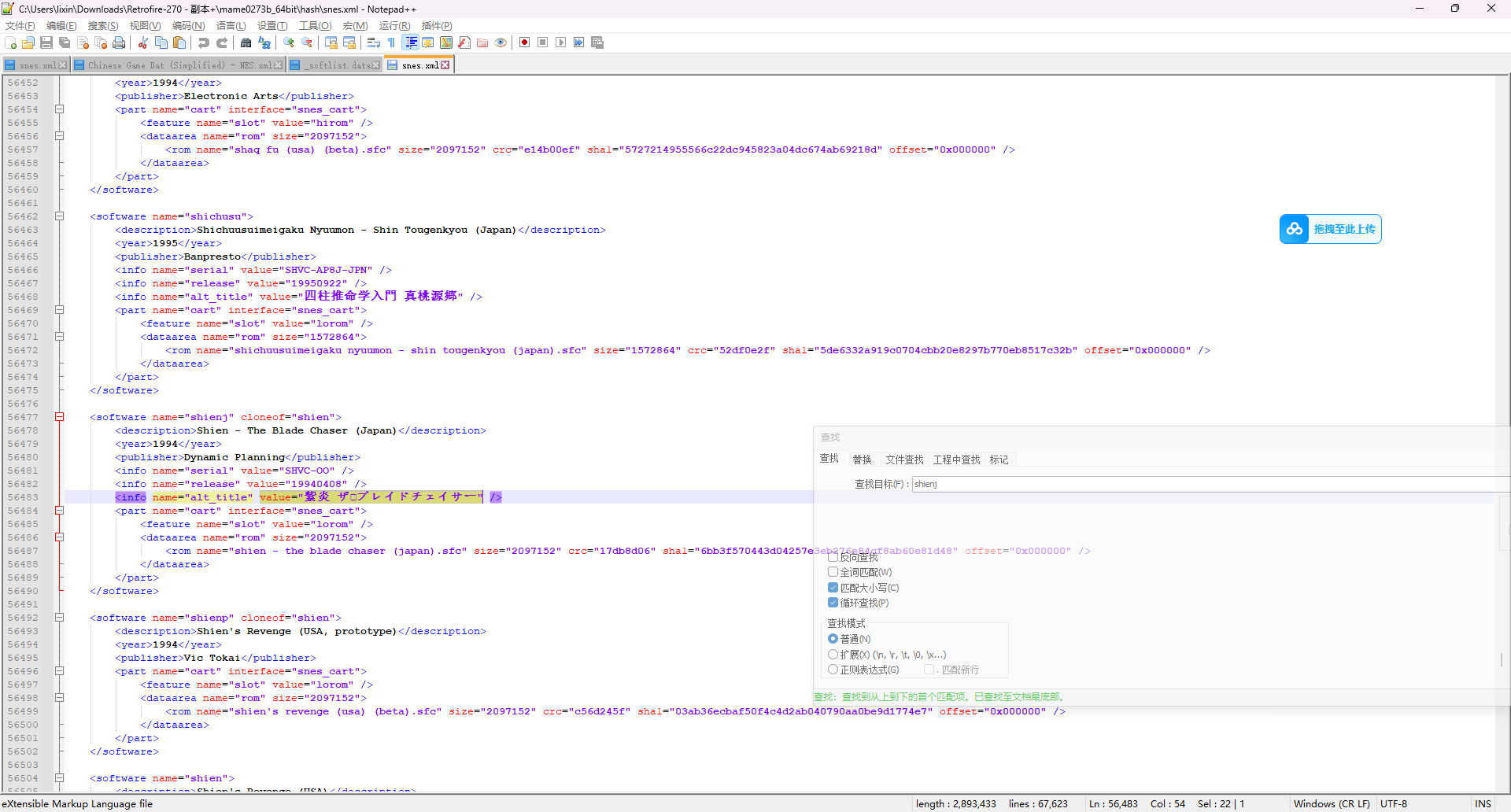
Task: Save the current file via toolbar
Action: (x=46, y=42)
